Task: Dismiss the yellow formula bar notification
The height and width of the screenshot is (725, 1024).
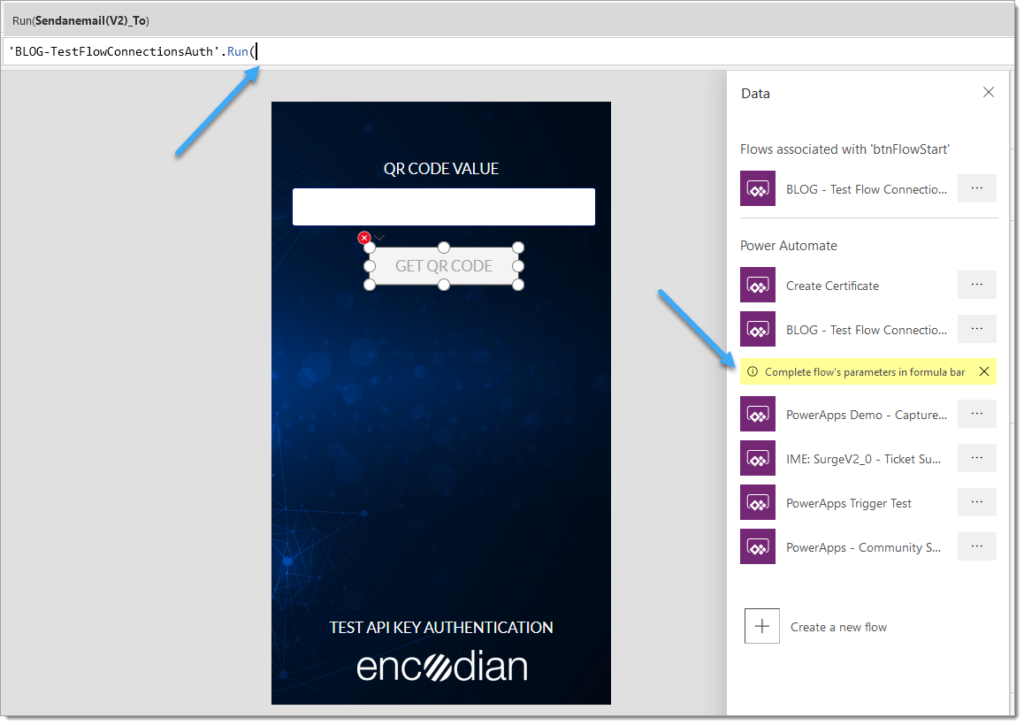Action: [x=984, y=372]
